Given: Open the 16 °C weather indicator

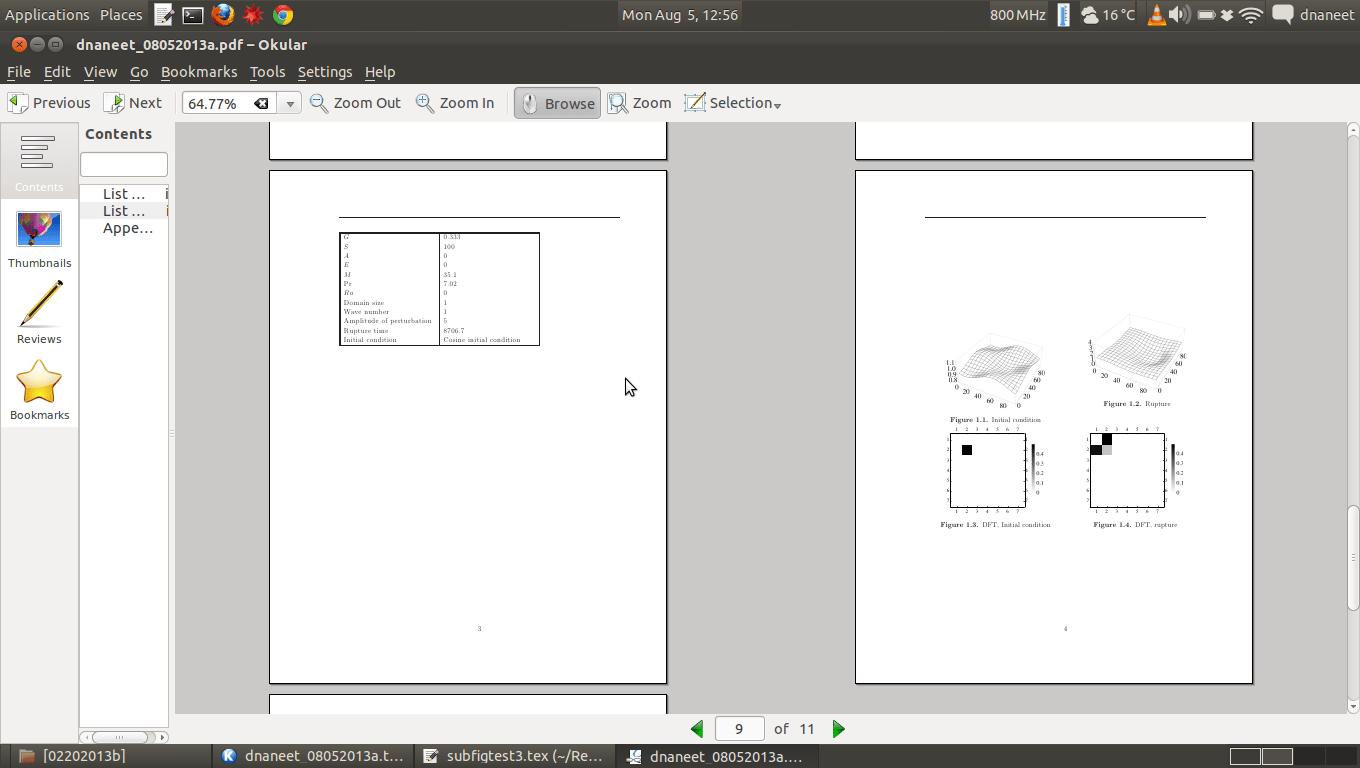Looking at the screenshot, I should point(1108,15).
